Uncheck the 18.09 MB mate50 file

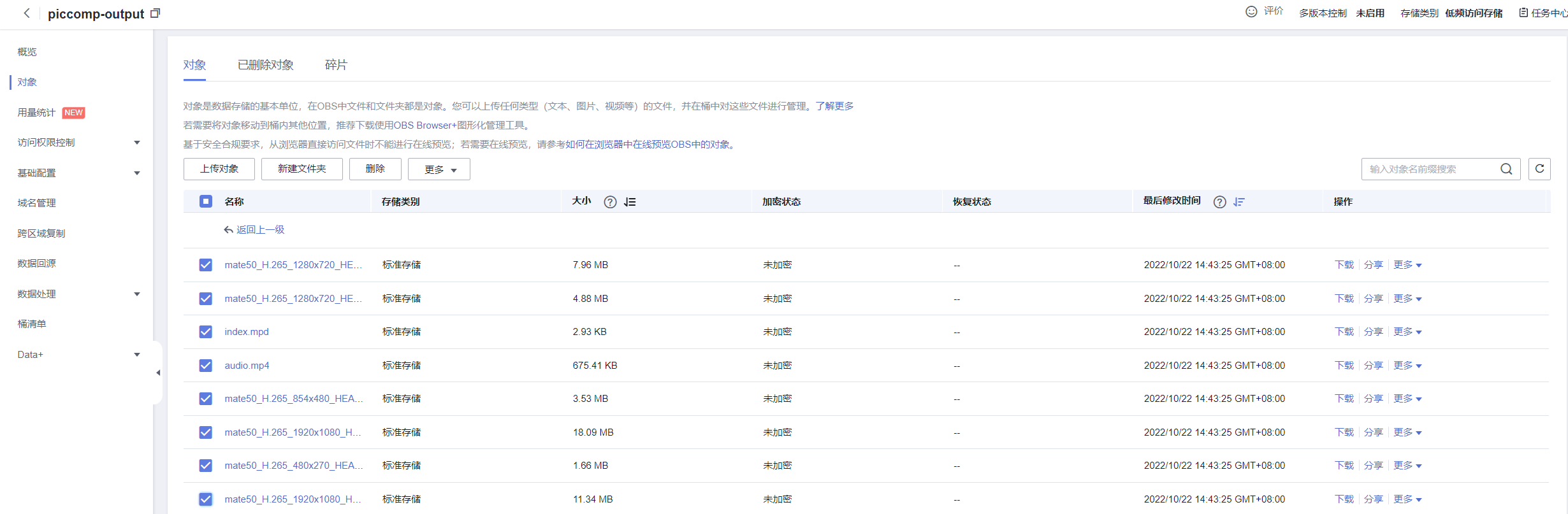coord(205,432)
